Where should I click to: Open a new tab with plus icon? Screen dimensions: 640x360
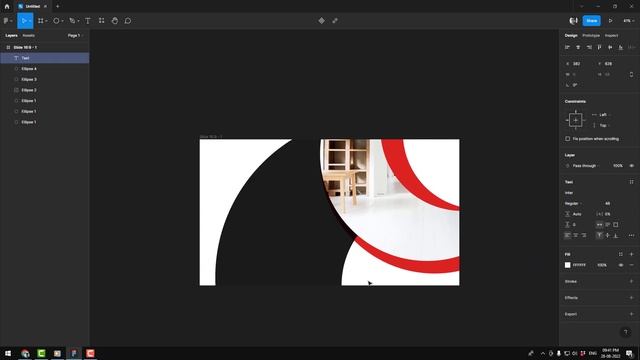58,6
